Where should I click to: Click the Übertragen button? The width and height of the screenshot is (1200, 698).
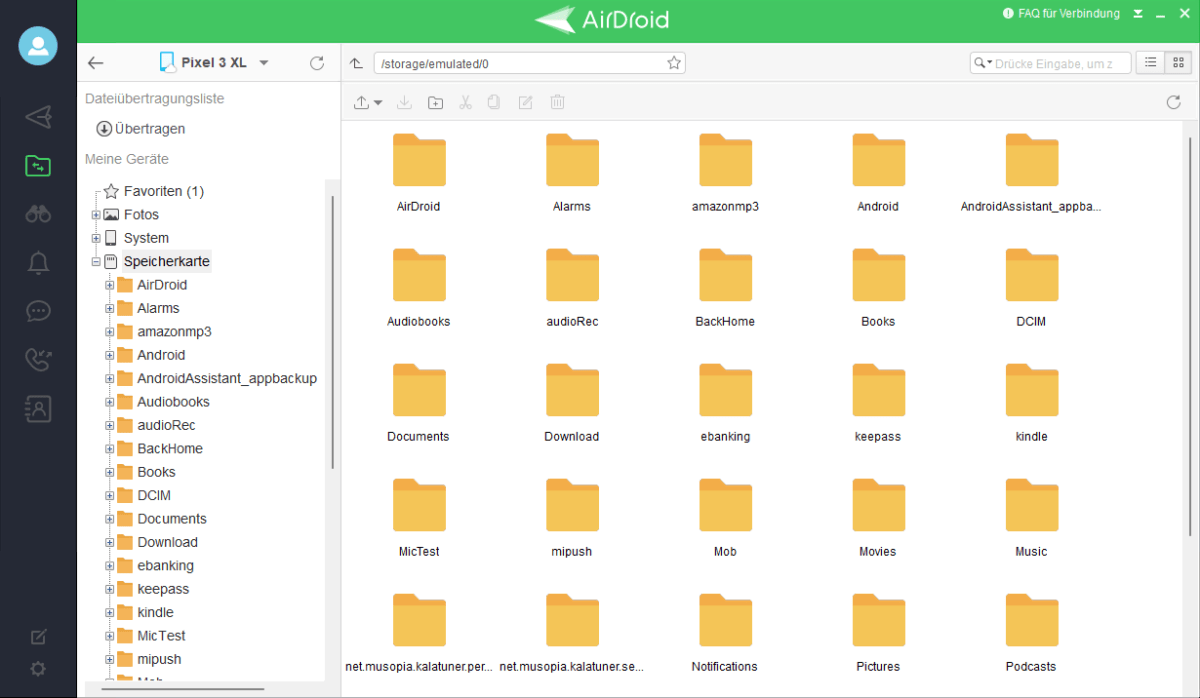click(141, 129)
